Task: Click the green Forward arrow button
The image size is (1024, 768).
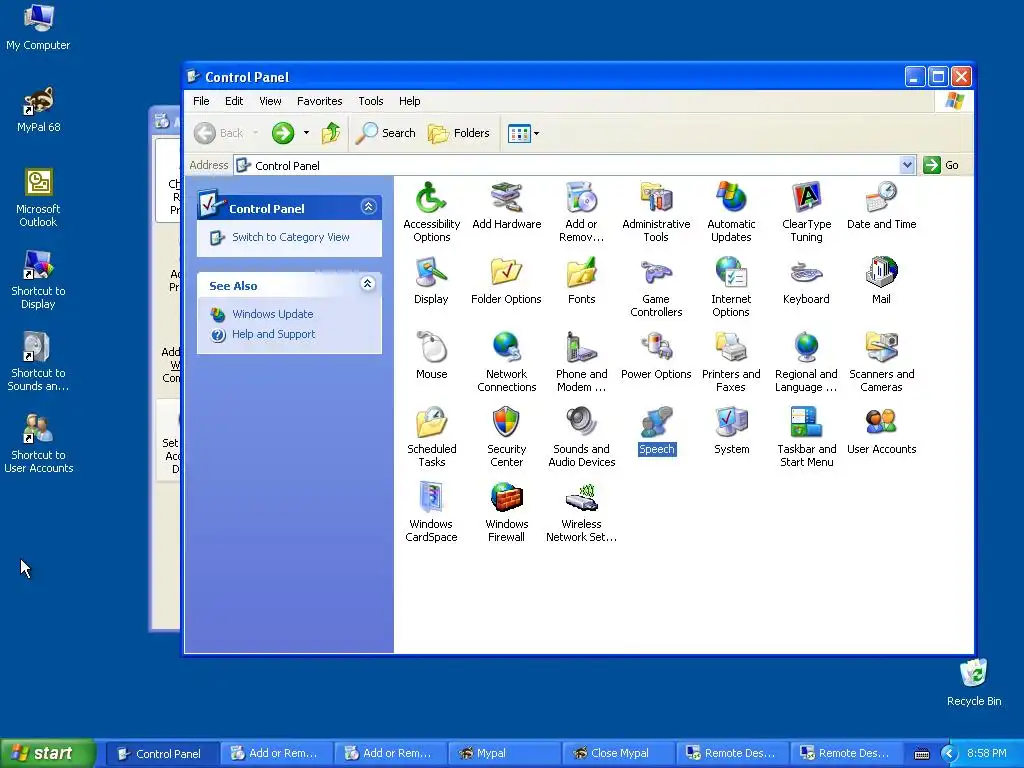Action: click(x=283, y=133)
